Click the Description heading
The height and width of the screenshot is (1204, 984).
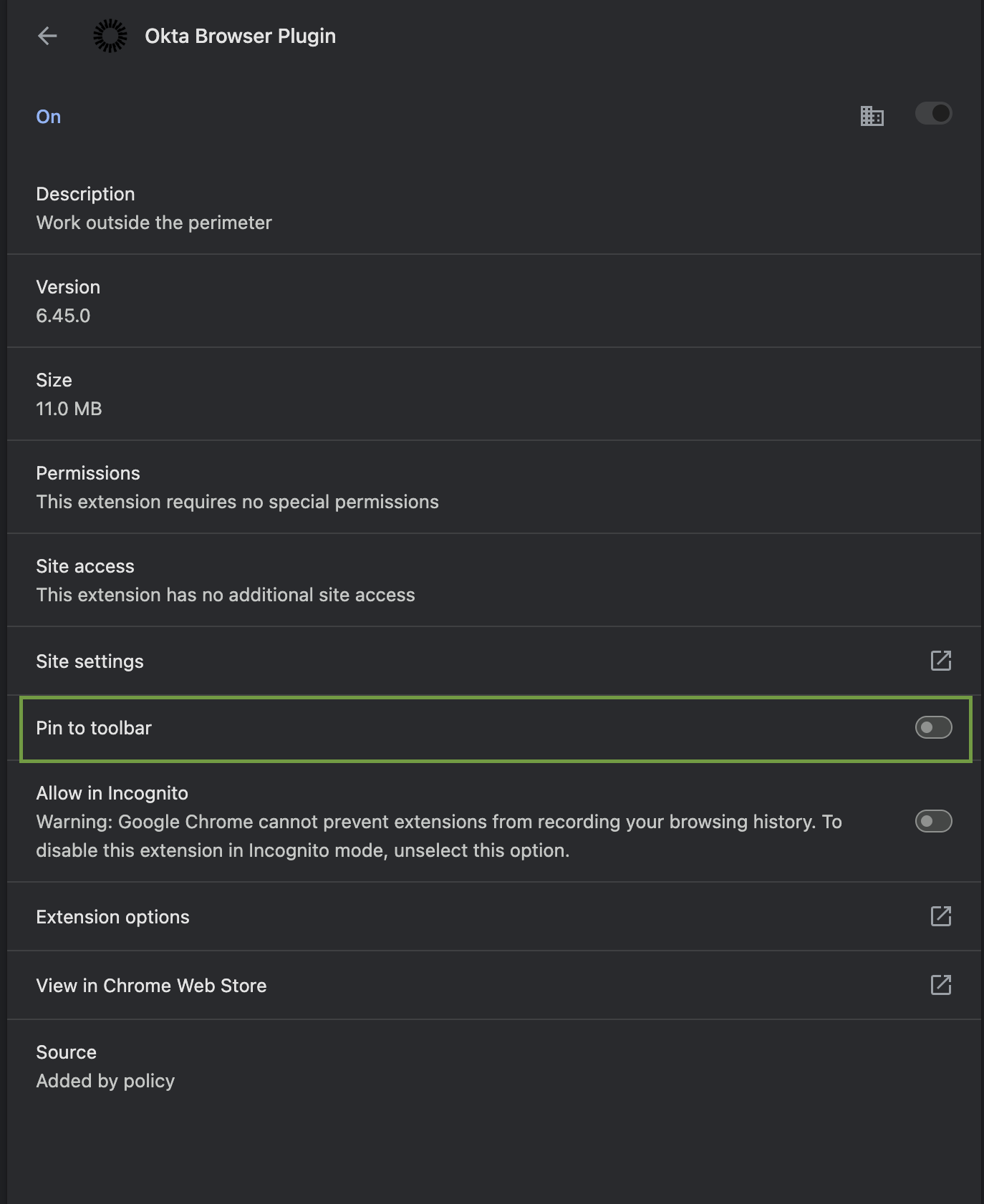point(85,194)
